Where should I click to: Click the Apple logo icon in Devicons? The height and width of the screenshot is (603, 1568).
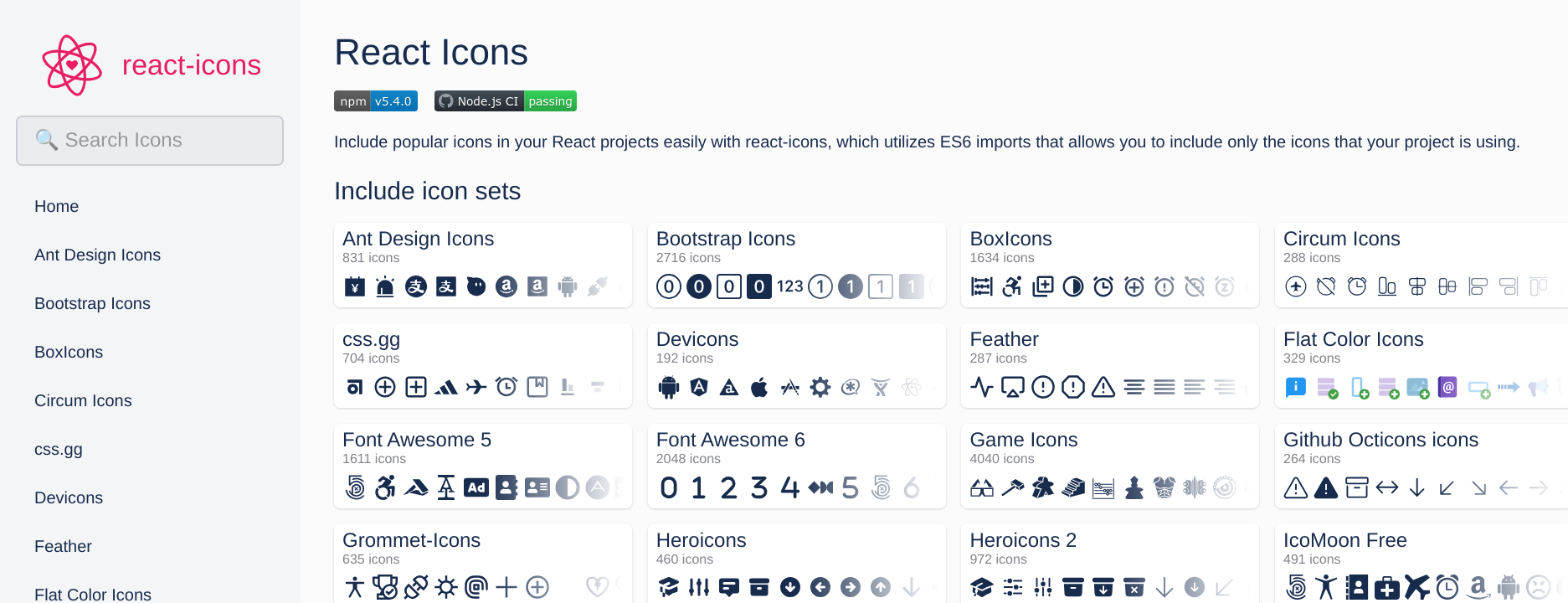(x=759, y=387)
